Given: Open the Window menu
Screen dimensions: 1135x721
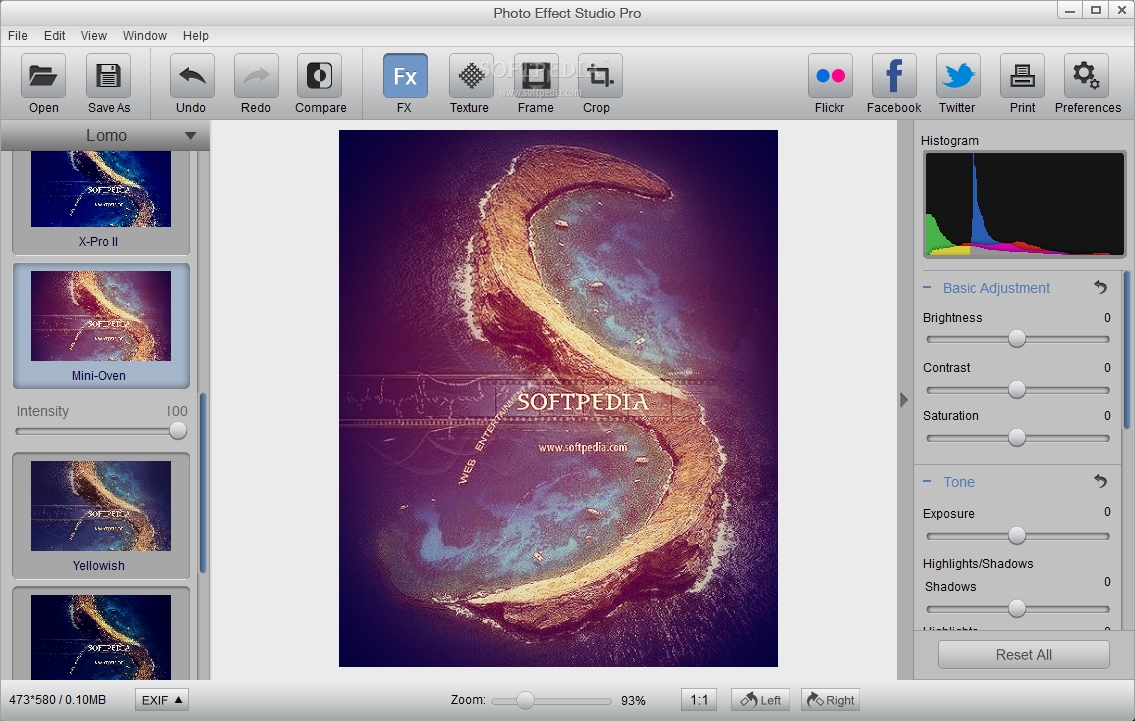Looking at the screenshot, I should tap(145, 35).
